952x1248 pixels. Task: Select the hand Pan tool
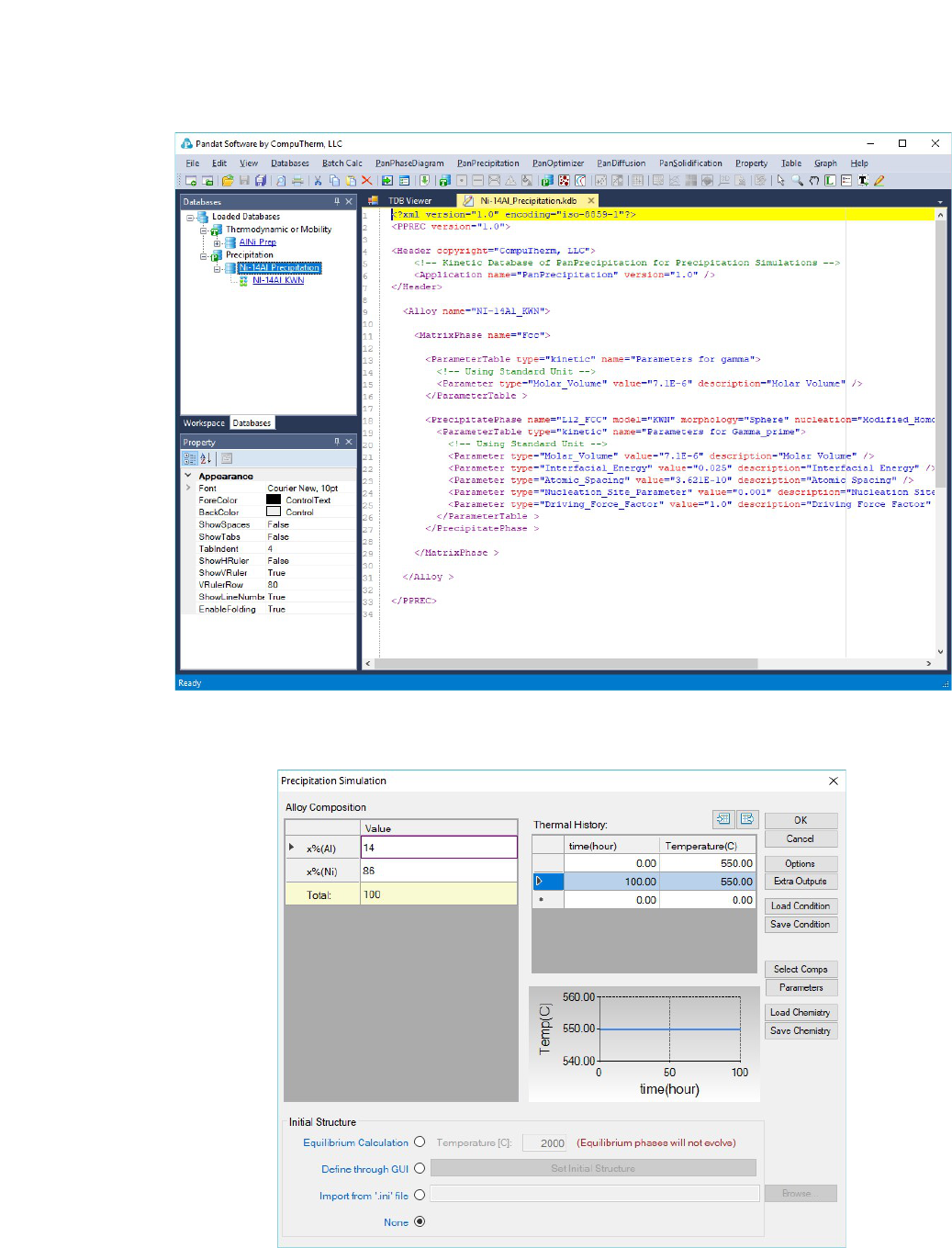pos(813,181)
